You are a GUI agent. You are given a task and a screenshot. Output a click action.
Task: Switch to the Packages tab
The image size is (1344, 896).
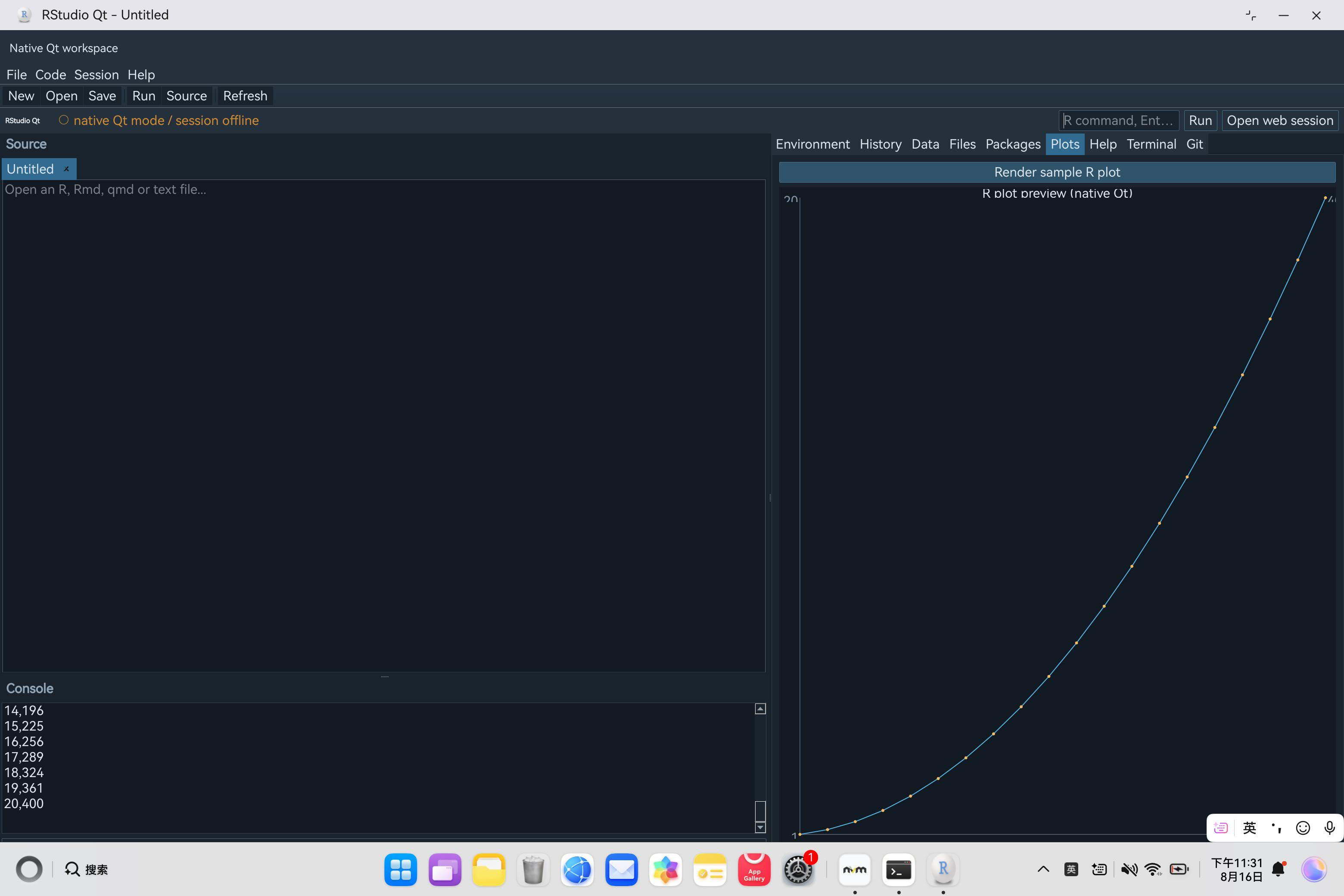(1013, 144)
